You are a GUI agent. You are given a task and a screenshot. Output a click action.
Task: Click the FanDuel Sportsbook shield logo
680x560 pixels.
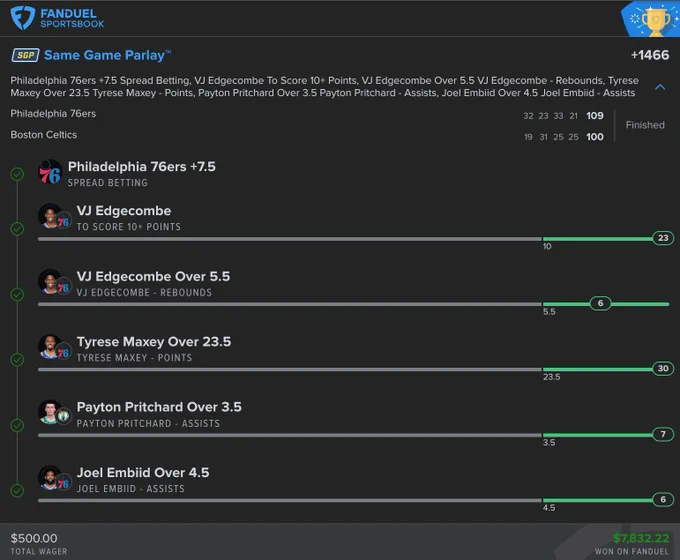click(23, 18)
